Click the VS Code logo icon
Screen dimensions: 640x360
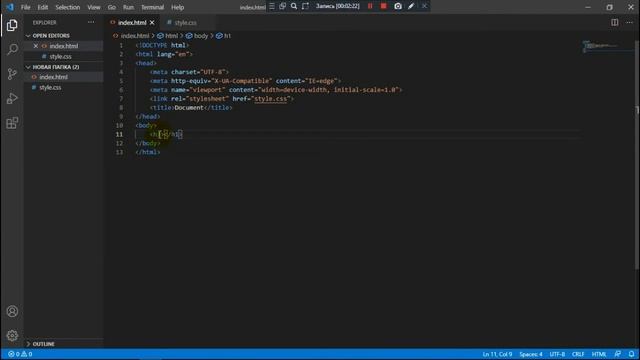pyautogui.click(x=10, y=7)
